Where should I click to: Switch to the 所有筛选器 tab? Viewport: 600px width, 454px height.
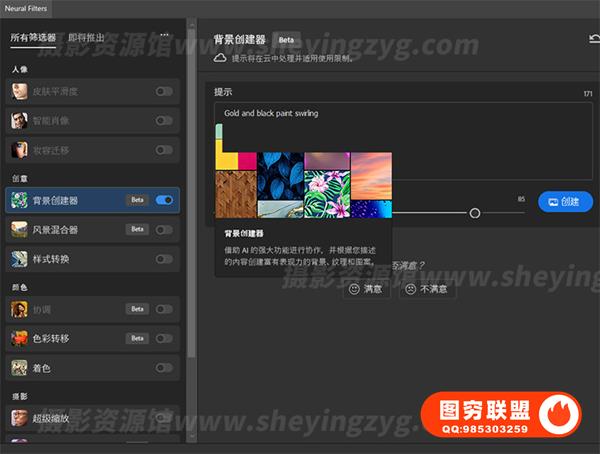[35, 39]
